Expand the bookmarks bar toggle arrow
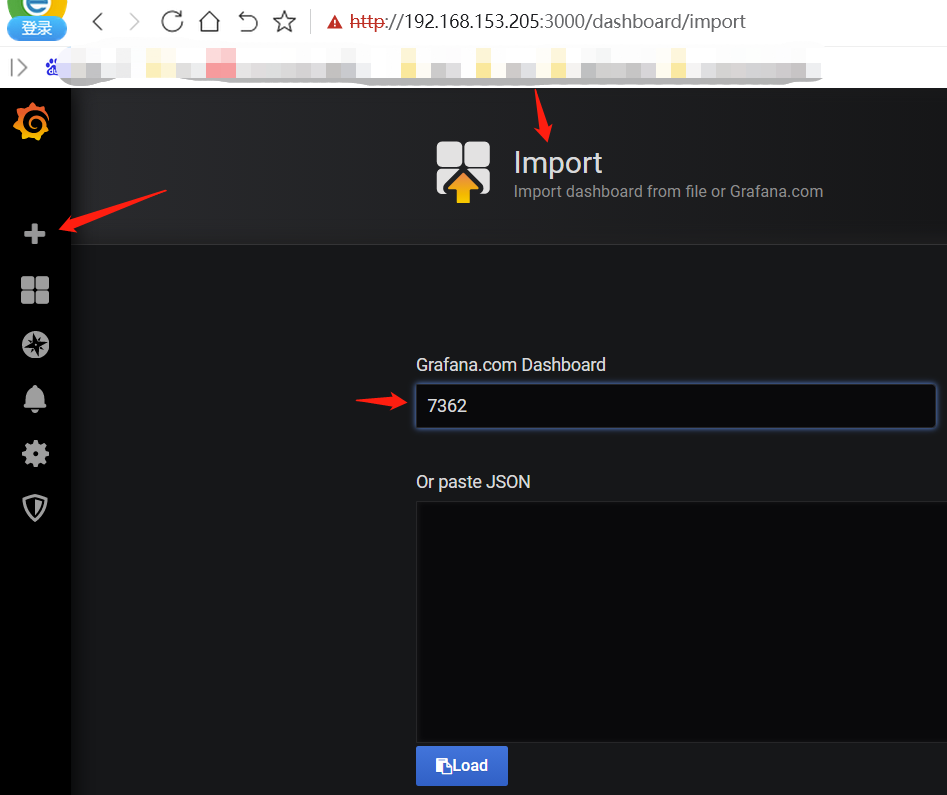The height and width of the screenshot is (795, 947). pyautogui.click(x=19, y=67)
